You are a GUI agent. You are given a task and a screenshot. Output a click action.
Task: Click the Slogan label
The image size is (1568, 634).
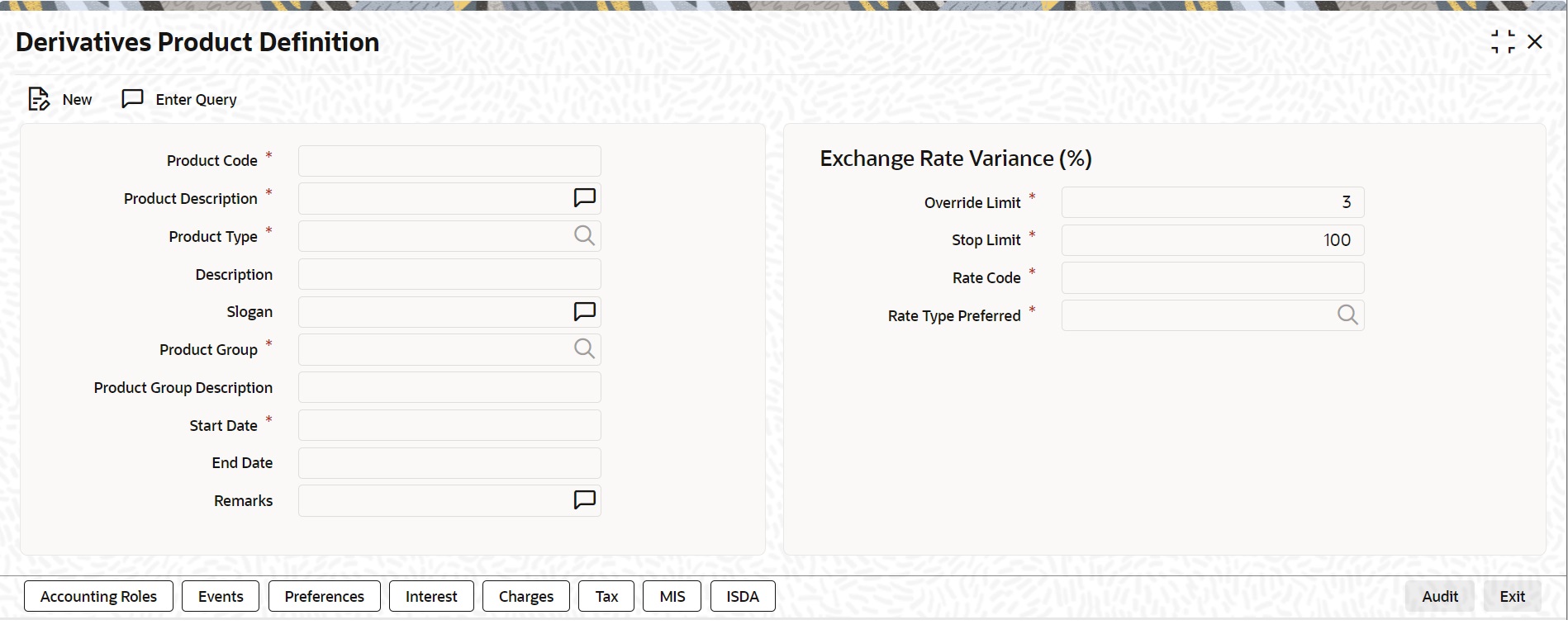tap(249, 312)
